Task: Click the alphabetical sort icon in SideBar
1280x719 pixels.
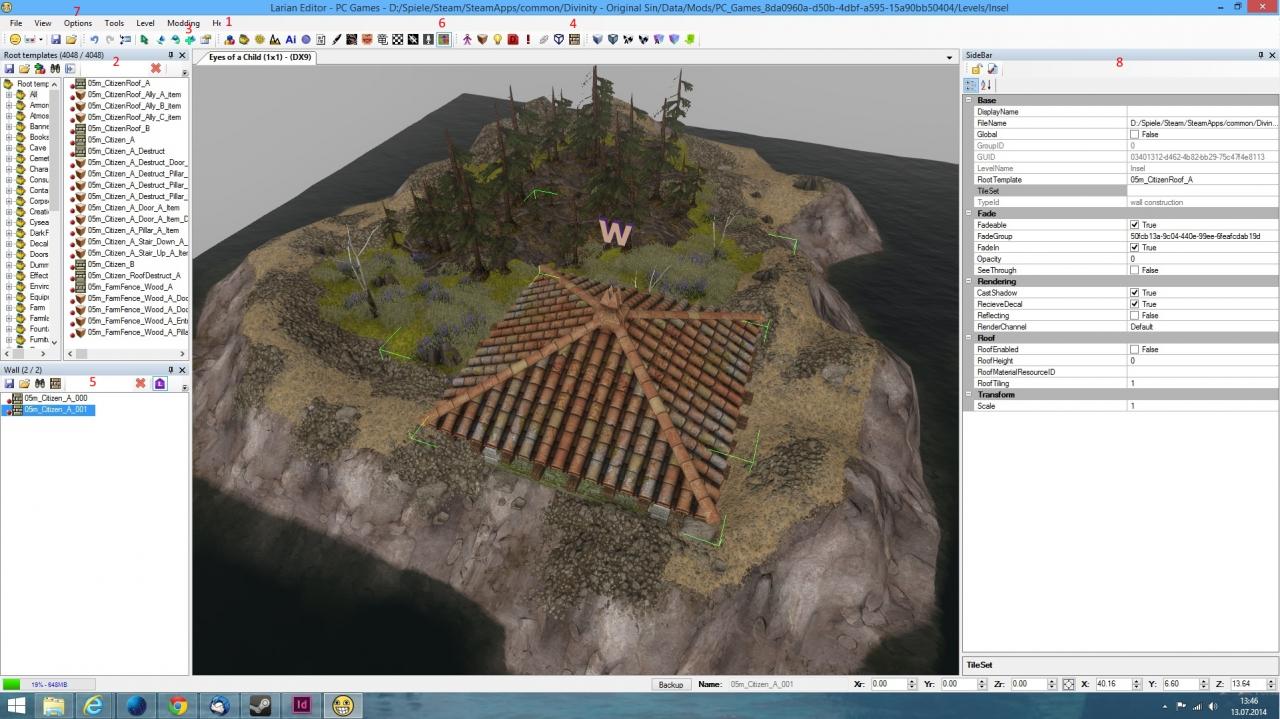Action: (x=986, y=86)
